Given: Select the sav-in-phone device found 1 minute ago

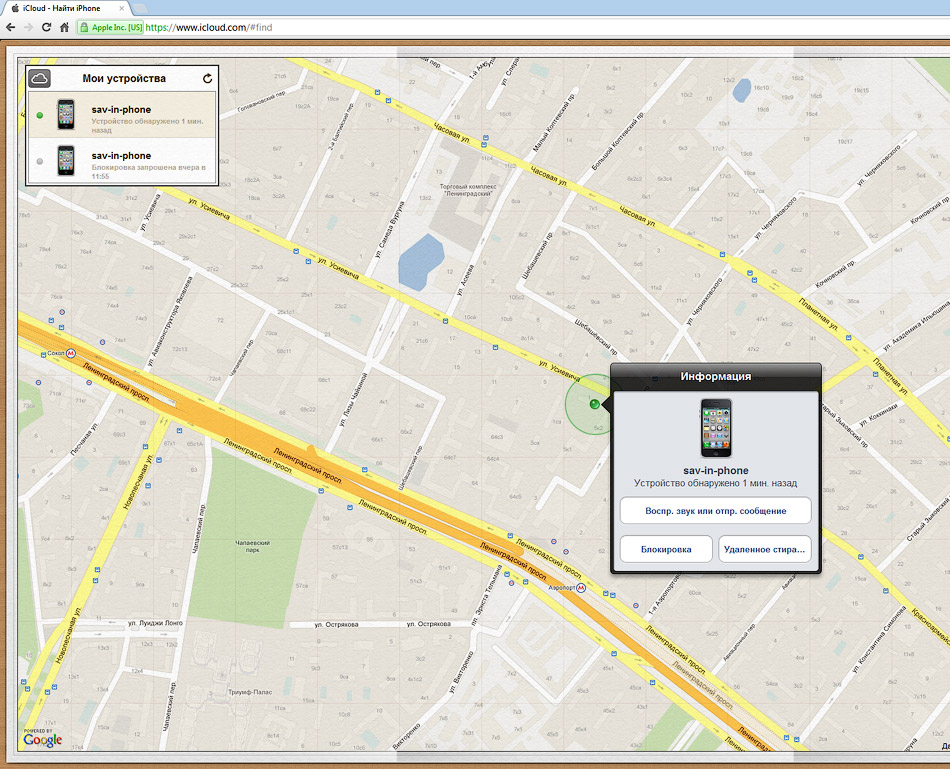Looking at the screenshot, I should tap(122, 115).
